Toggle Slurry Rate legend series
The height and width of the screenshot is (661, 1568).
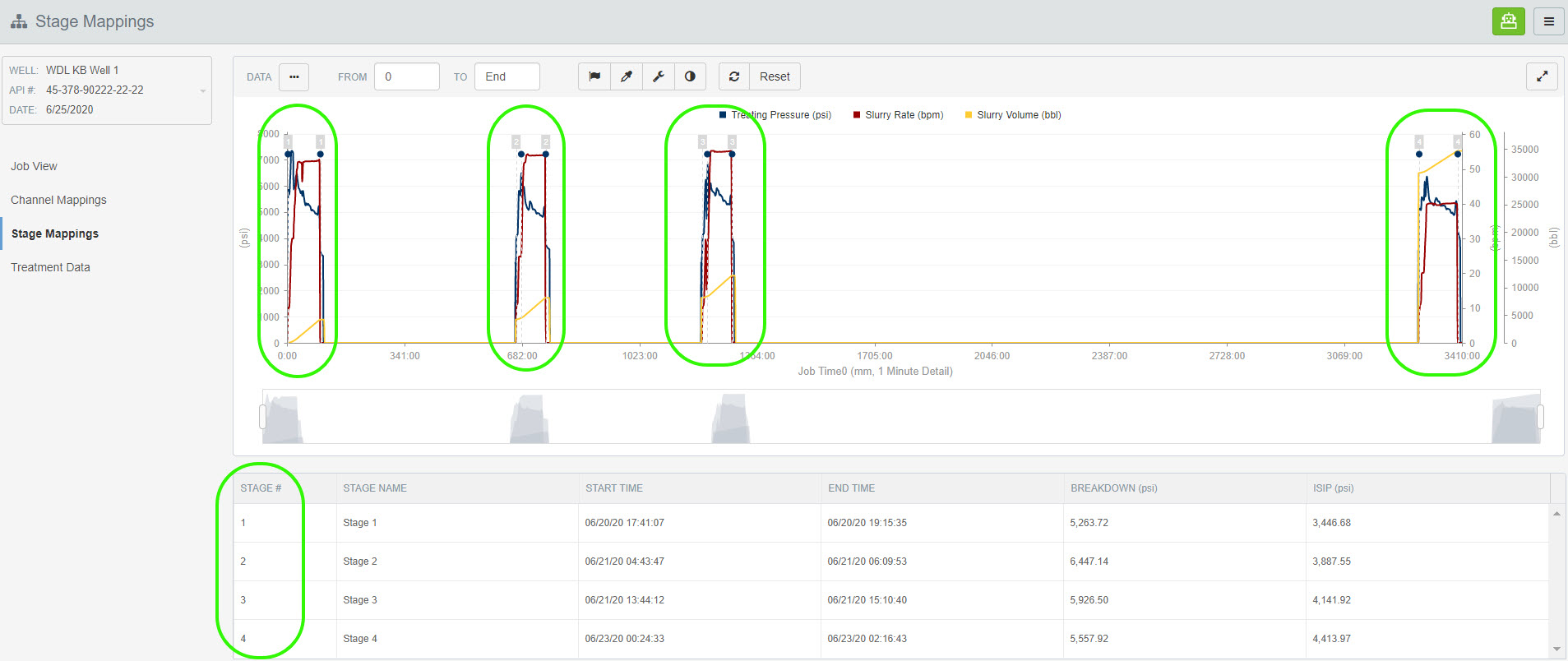(x=903, y=115)
